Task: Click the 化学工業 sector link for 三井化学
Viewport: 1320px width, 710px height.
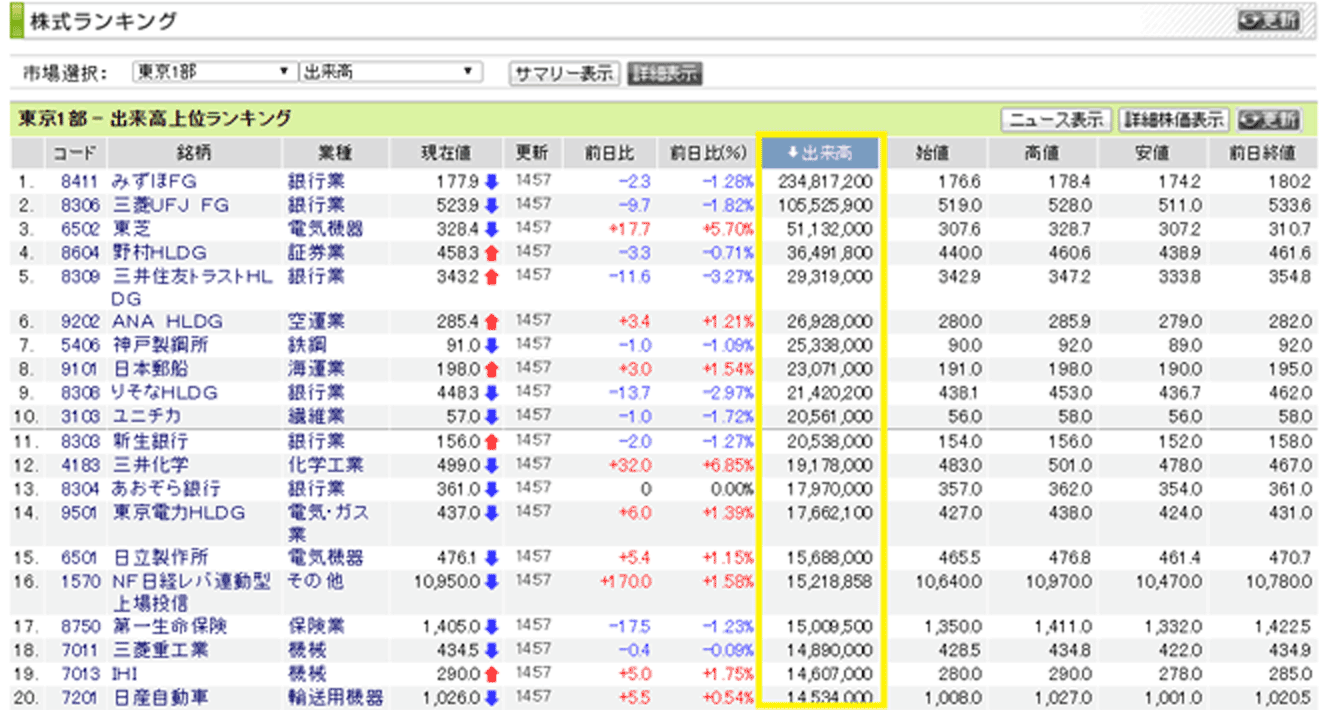Action: [x=325, y=465]
